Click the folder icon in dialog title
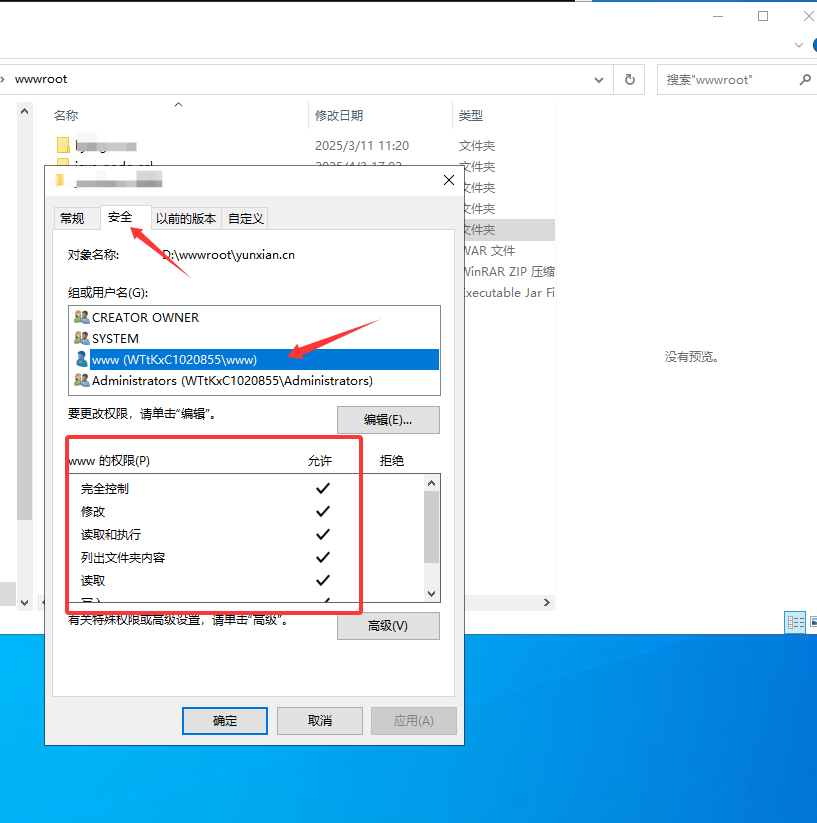Screen dimensions: 817x823 [60, 181]
